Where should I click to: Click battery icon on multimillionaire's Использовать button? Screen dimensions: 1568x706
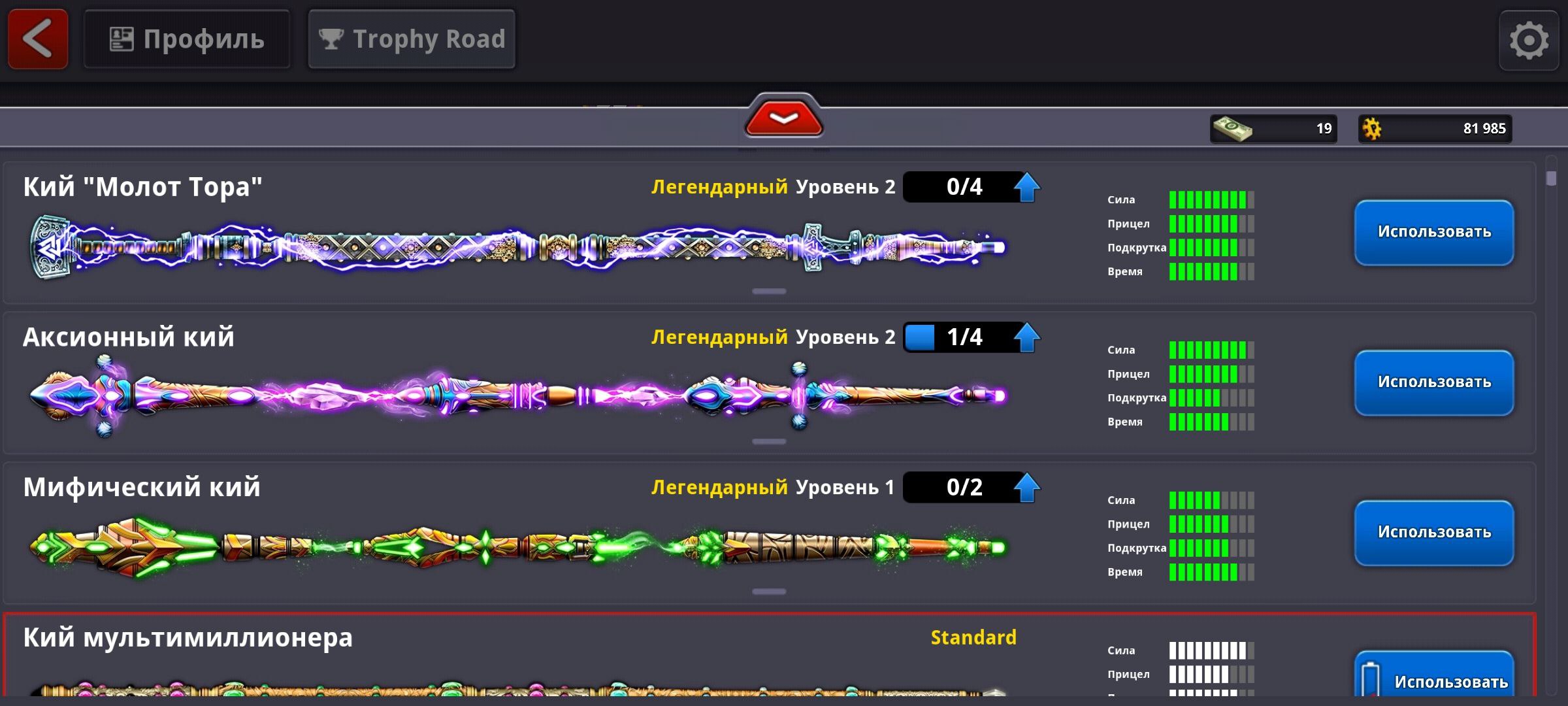1369,680
